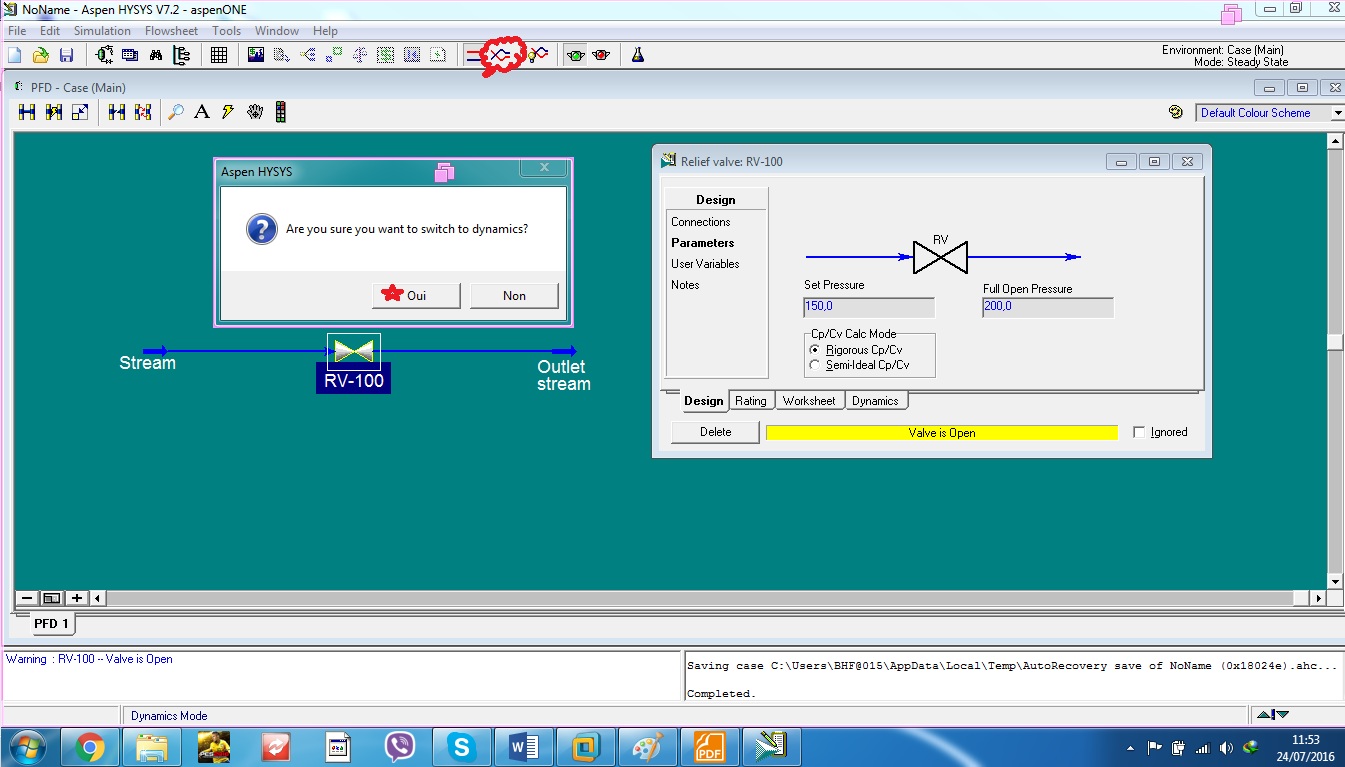This screenshot has width=1345, height=767.
Task: Open the Workbook icon in main toolbar
Action: pyautogui.click(x=130, y=55)
